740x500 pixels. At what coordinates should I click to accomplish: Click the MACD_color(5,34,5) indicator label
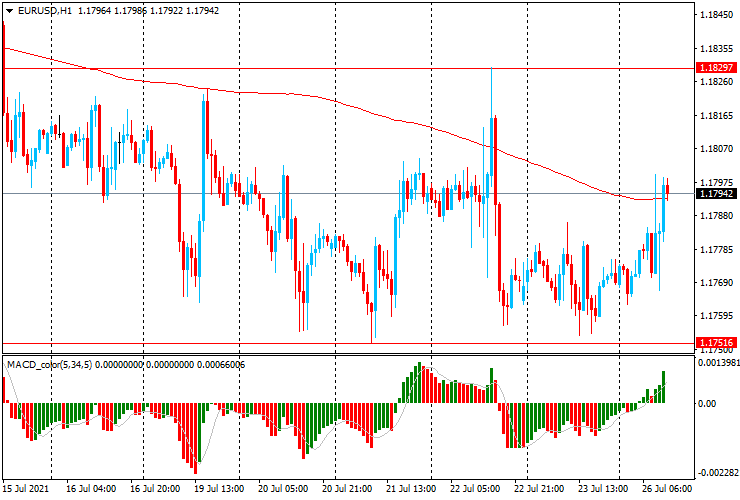(50, 365)
